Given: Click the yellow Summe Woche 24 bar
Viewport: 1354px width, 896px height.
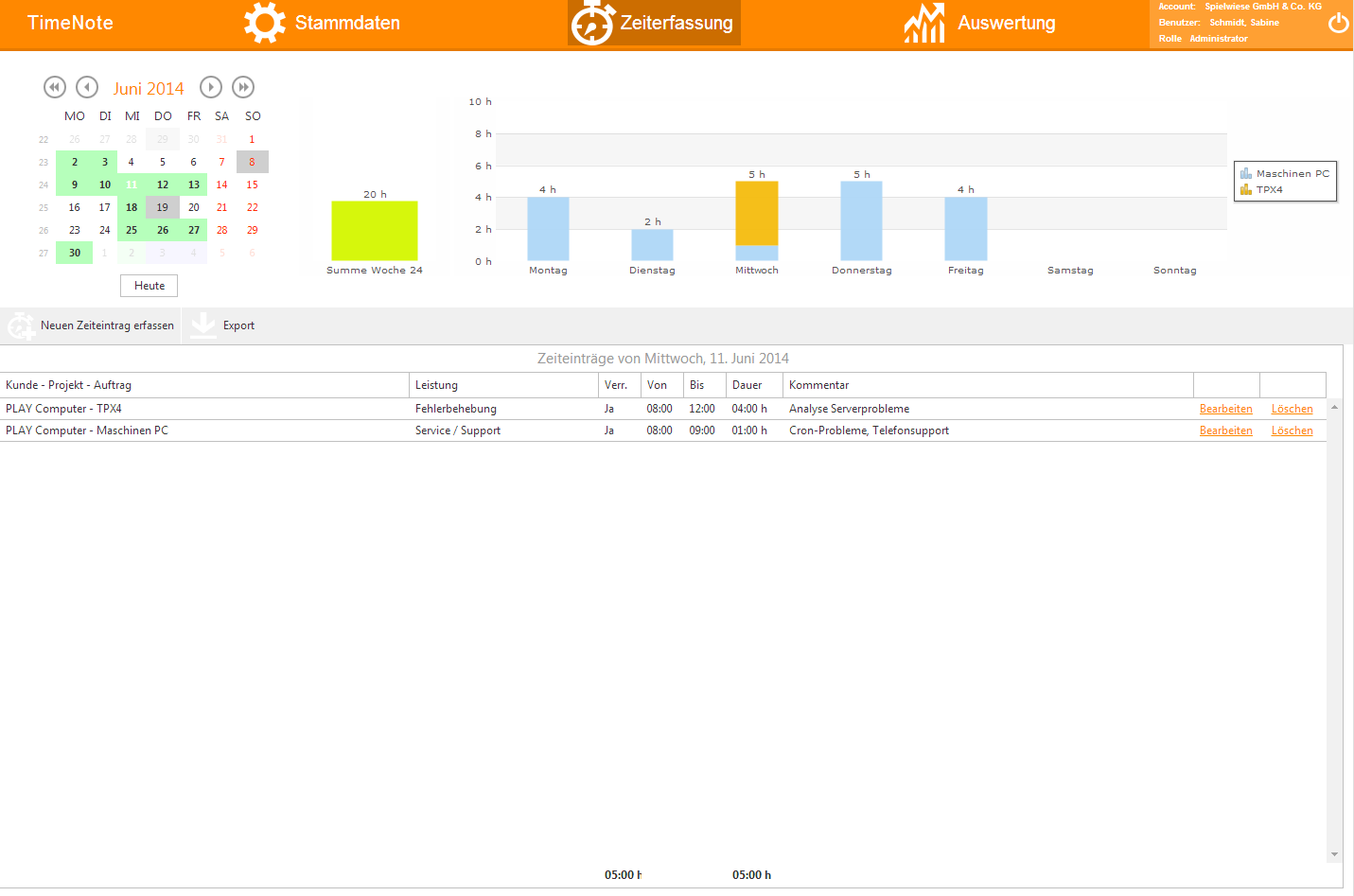Looking at the screenshot, I should 374,230.
